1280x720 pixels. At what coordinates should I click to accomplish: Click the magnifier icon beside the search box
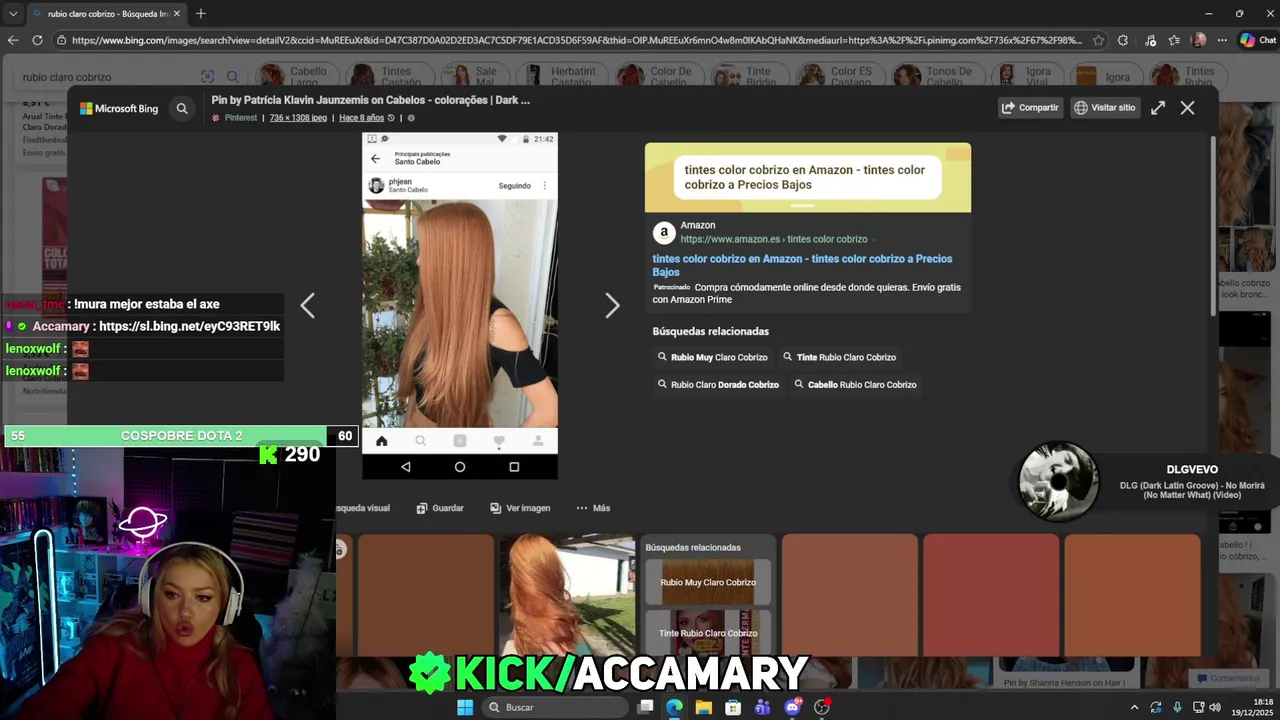[232, 77]
